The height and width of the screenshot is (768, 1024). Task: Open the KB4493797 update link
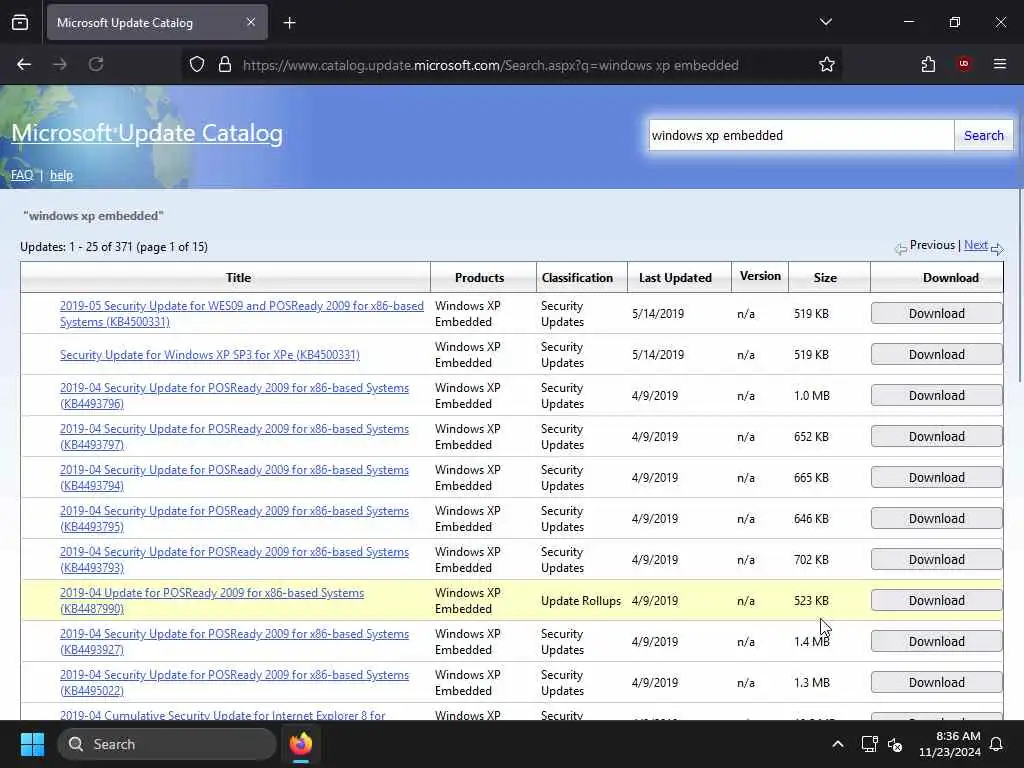(234, 437)
